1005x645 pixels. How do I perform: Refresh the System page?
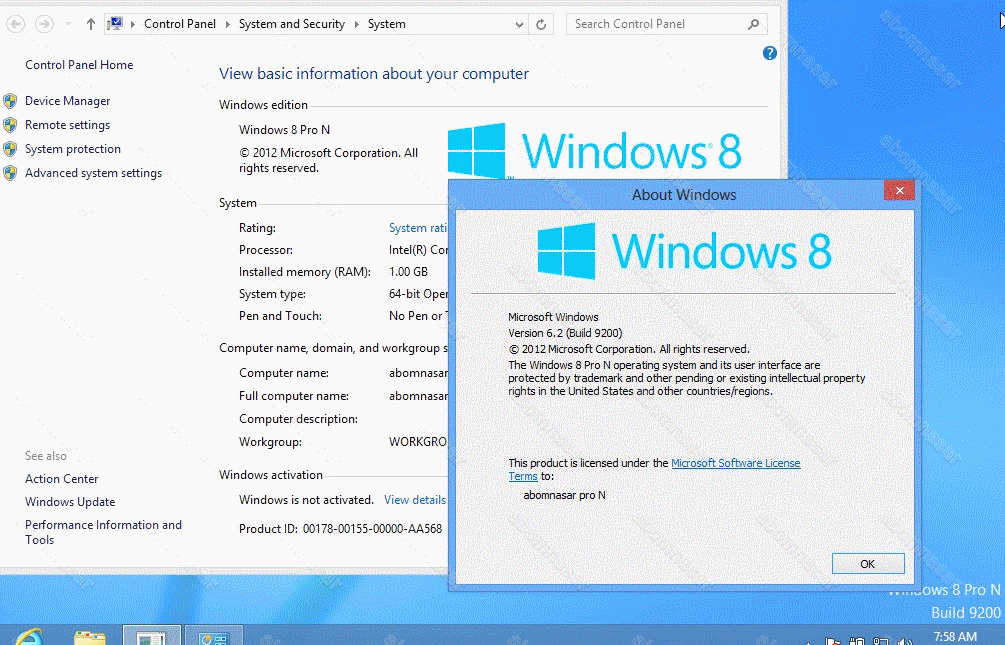click(541, 24)
